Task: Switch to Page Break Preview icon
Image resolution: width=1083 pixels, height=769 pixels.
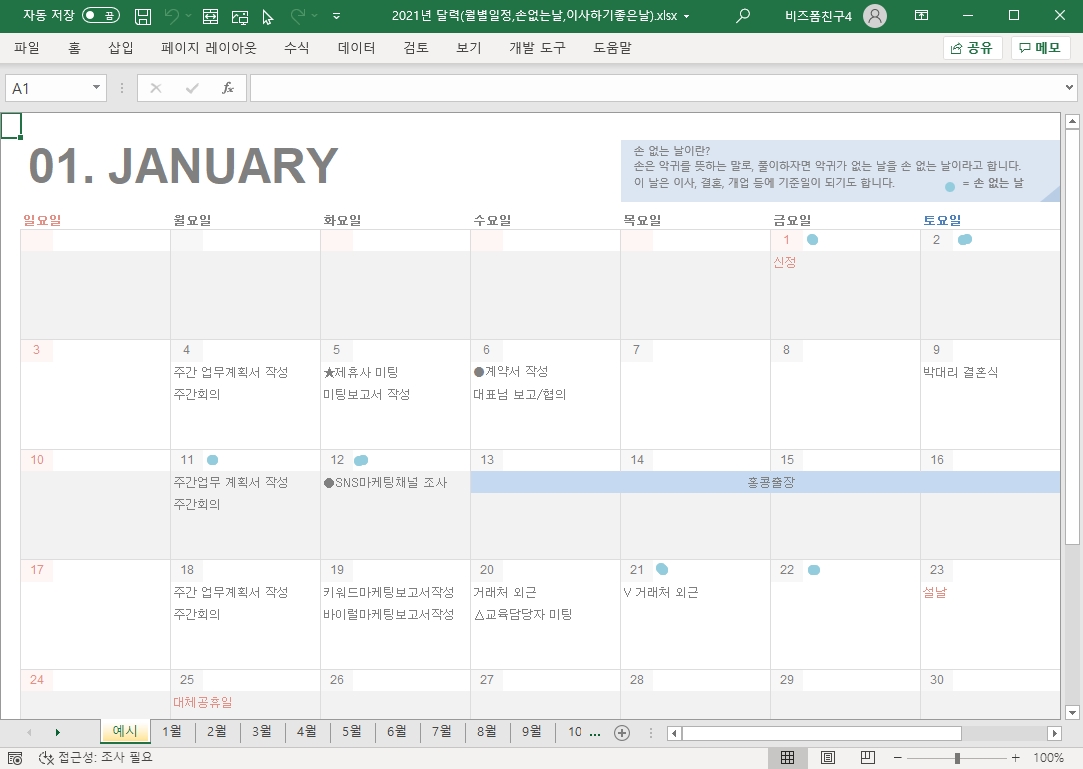Action: point(868,757)
